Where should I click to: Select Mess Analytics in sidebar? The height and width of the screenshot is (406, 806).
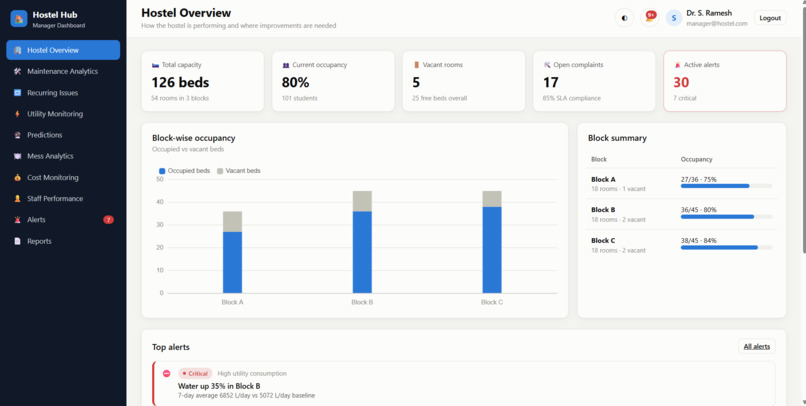click(x=63, y=156)
